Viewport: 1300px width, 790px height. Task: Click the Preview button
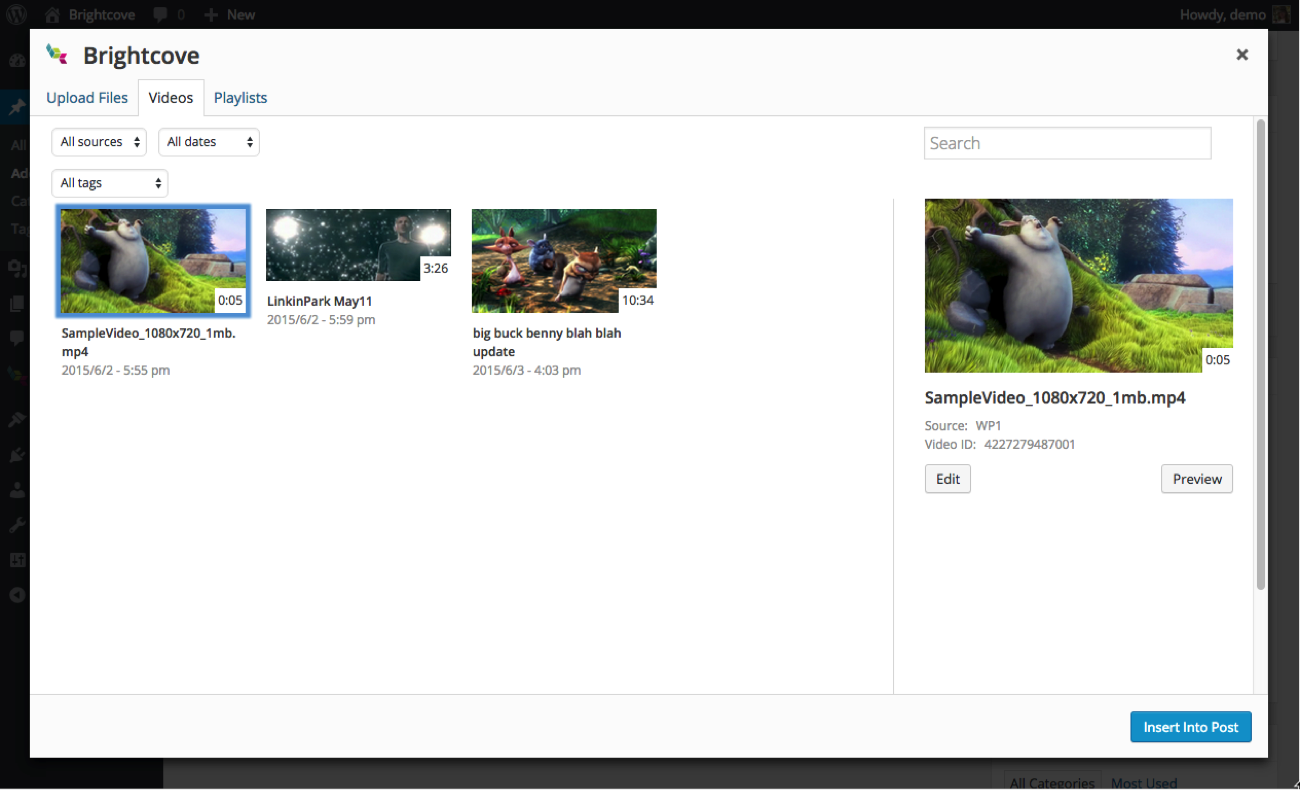pos(1197,479)
